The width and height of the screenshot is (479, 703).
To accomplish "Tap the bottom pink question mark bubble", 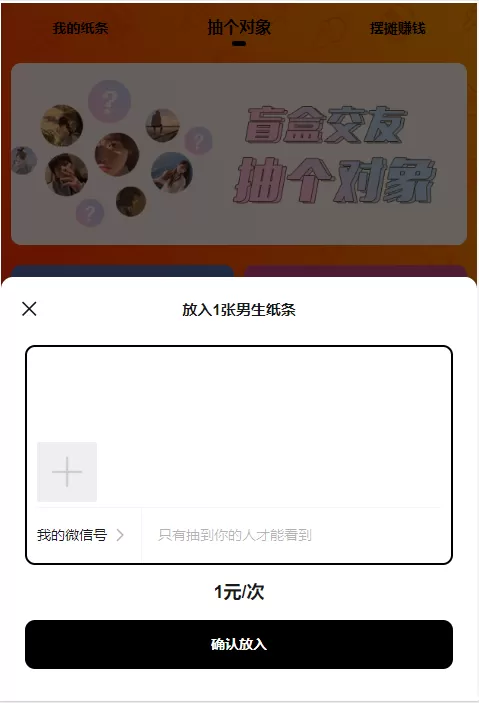I will coord(90,213).
